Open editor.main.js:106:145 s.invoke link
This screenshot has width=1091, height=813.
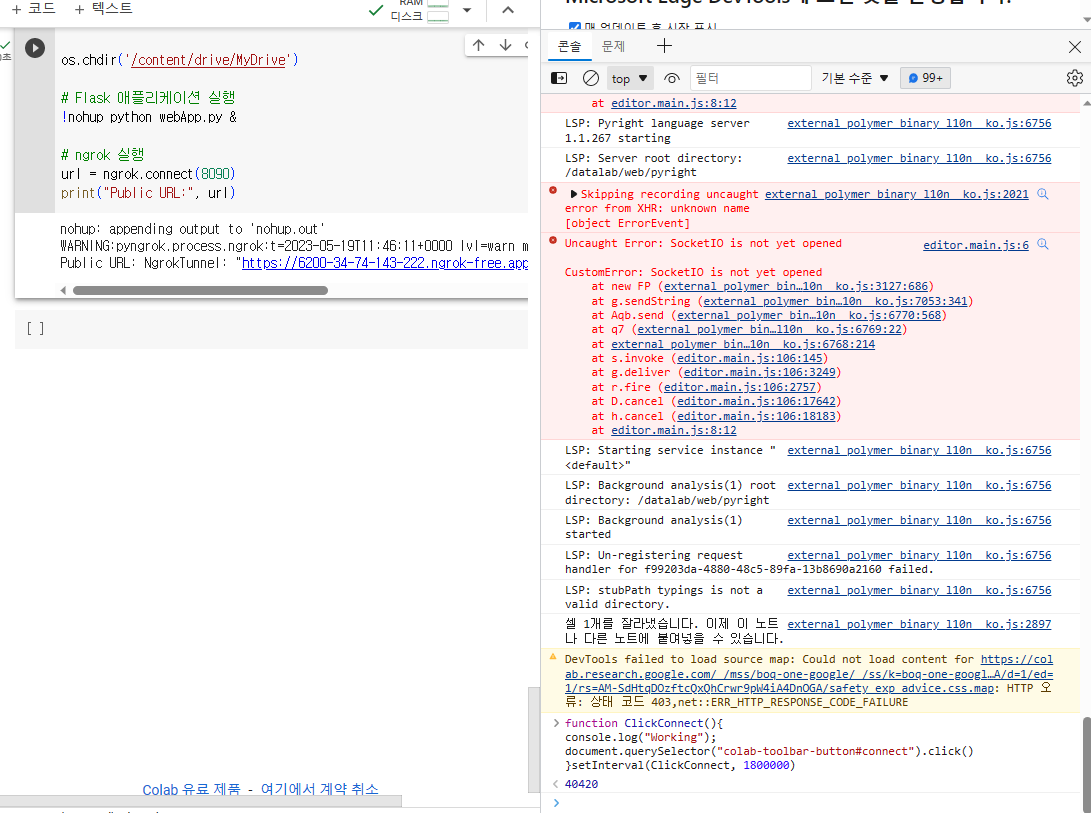(x=749, y=358)
